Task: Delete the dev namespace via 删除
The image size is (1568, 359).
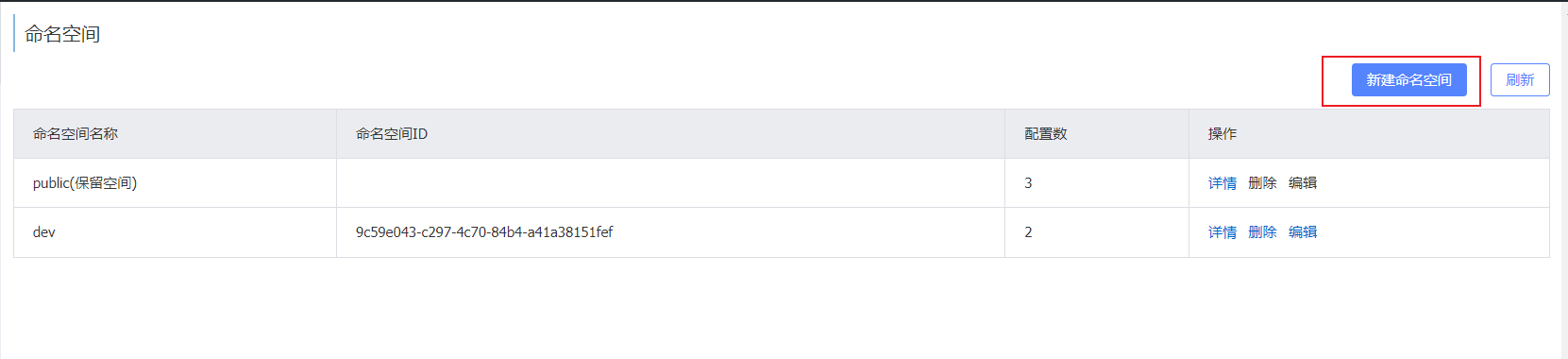Action: pos(1262,232)
